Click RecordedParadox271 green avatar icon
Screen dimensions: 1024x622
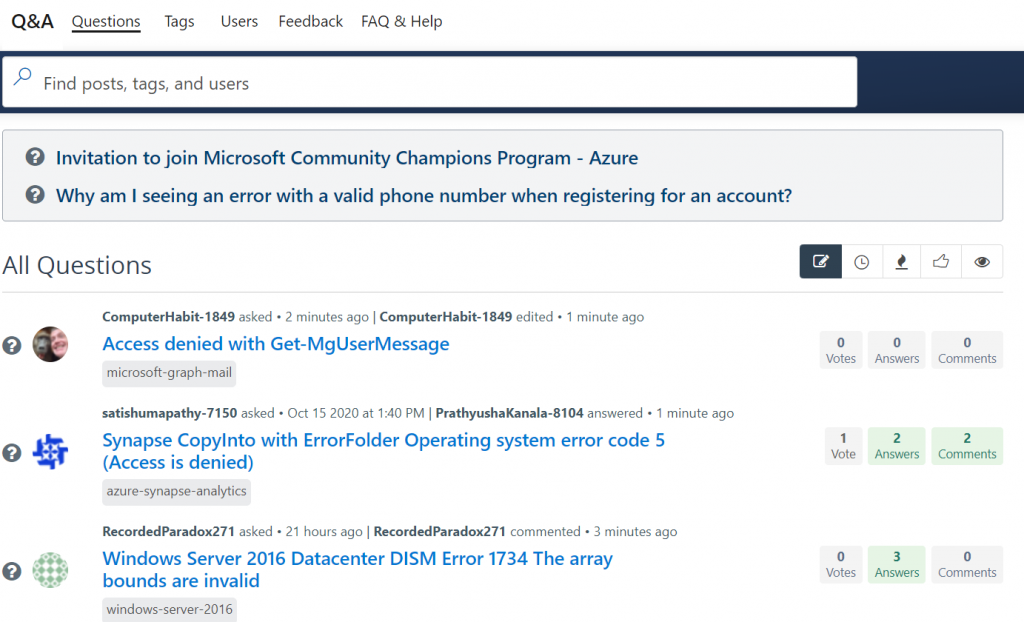click(x=50, y=570)
